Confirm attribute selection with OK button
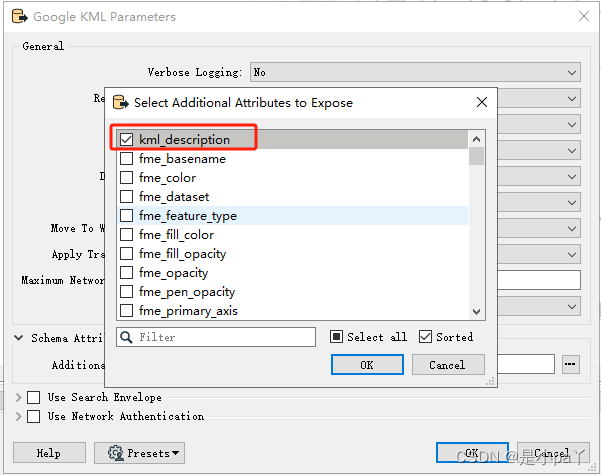Image resolution: width=601 pixels, height=475 pixels. tap(367, 365)
